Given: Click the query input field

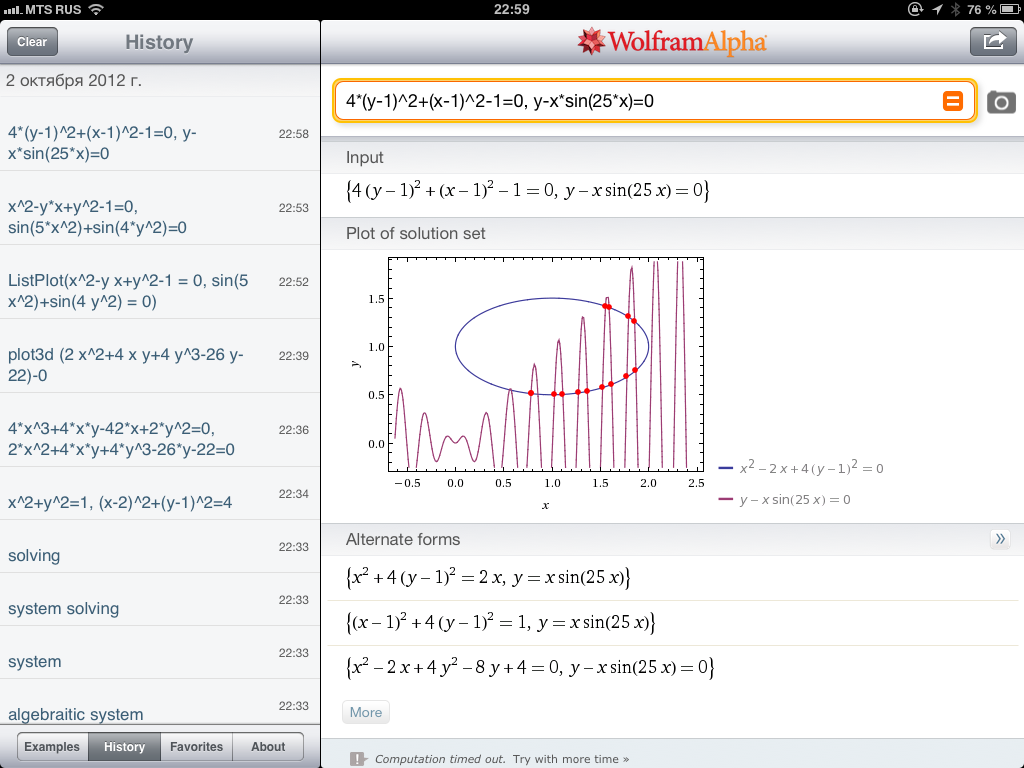Looking at the screenshot, I should click(x=636, y=101).
